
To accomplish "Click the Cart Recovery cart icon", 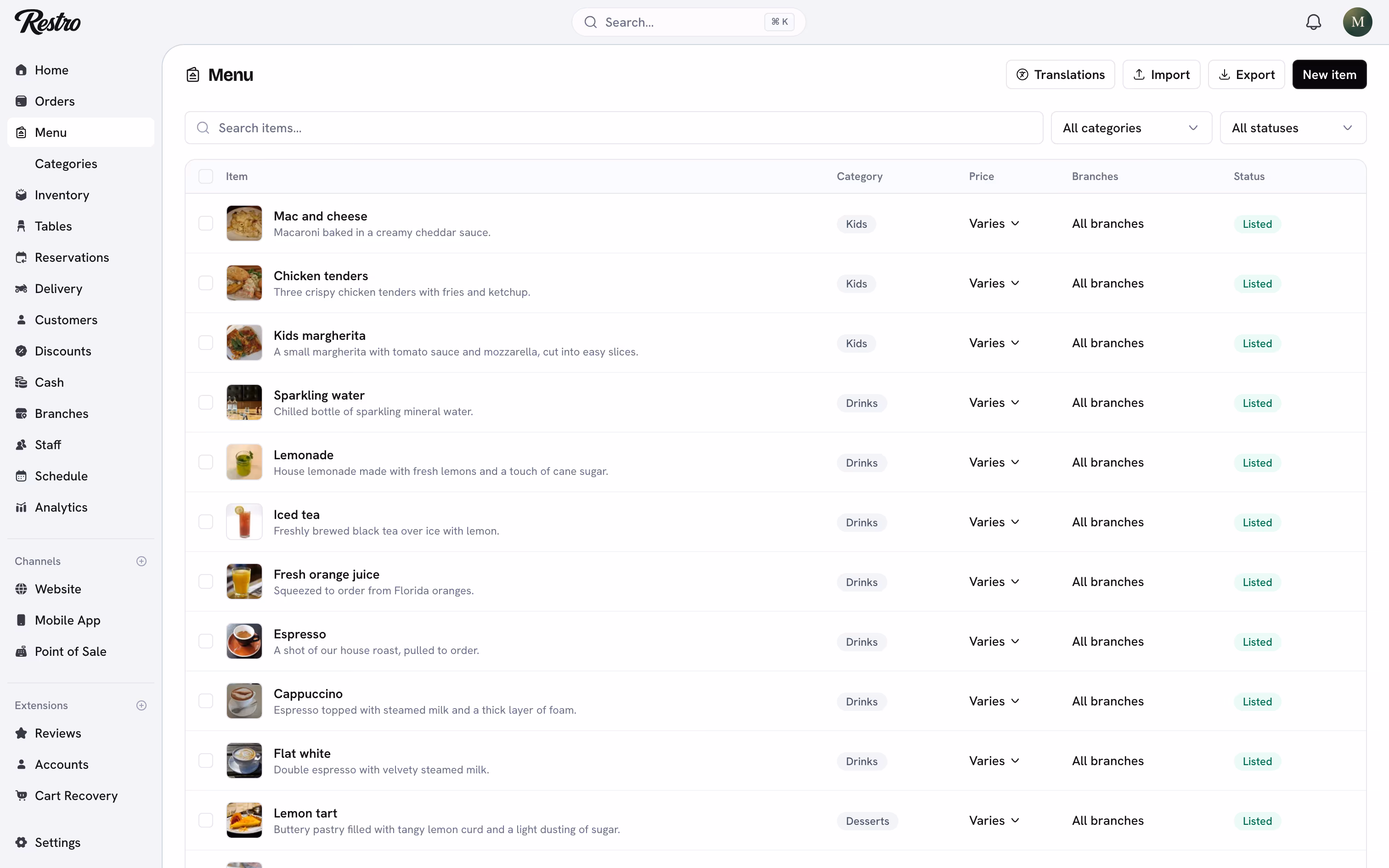I will [x=21, y=795].
